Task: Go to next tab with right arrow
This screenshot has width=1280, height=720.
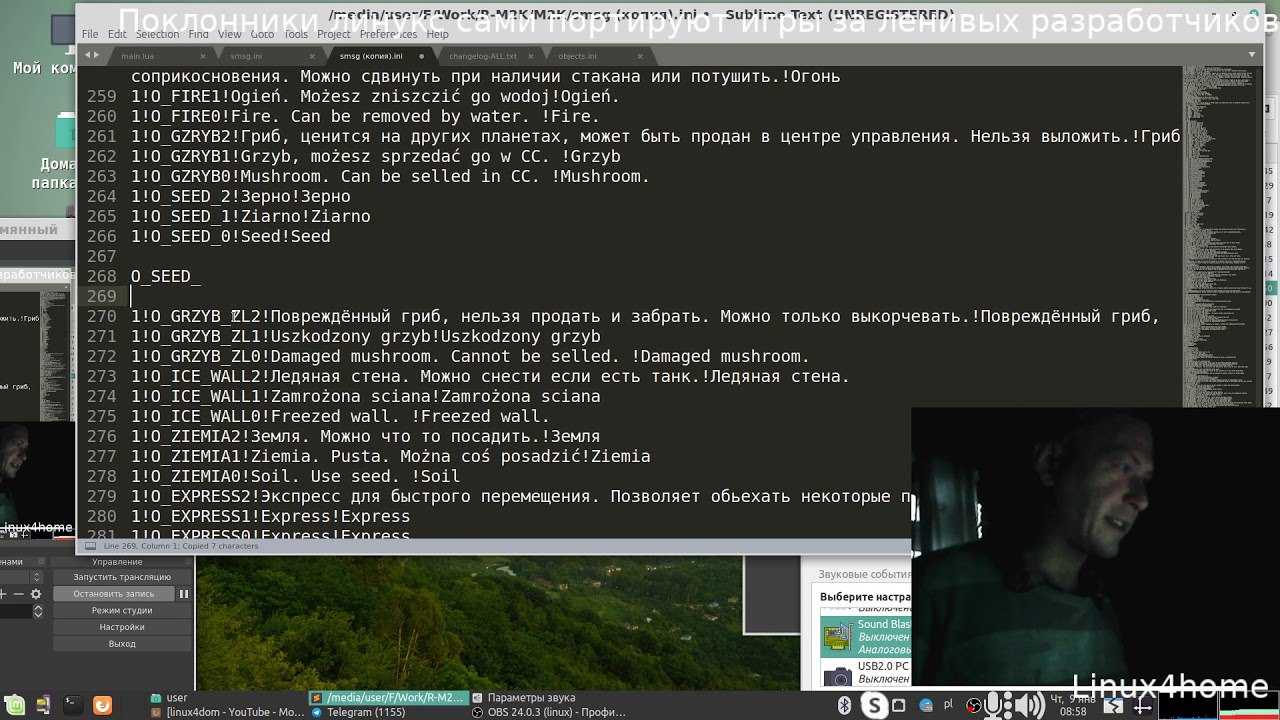Action: pyautogui.click(x=96, y=56)
